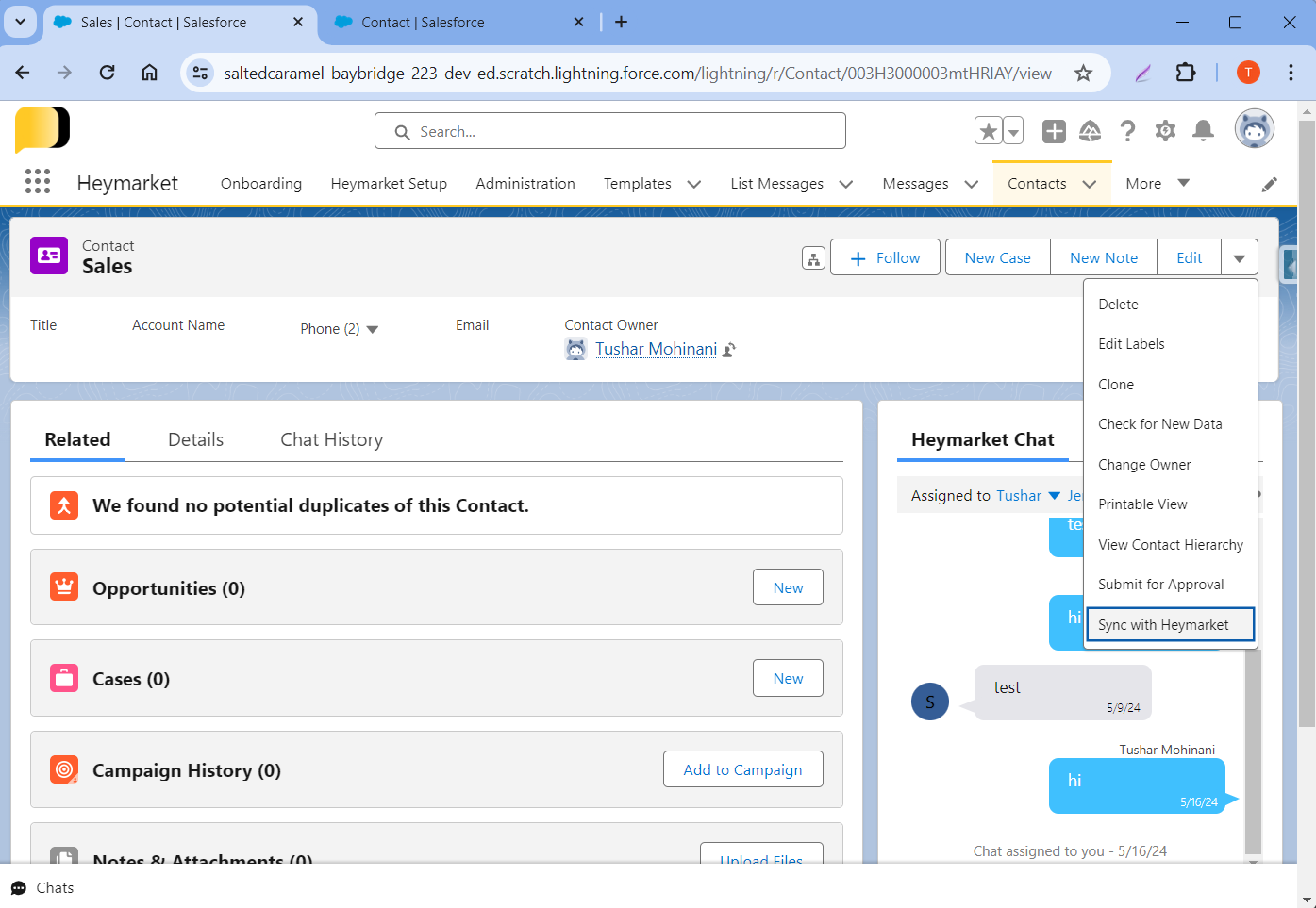Bookmark this page with the star
The width and height of the screenshot is (1316, 908).
[1083, 73]
